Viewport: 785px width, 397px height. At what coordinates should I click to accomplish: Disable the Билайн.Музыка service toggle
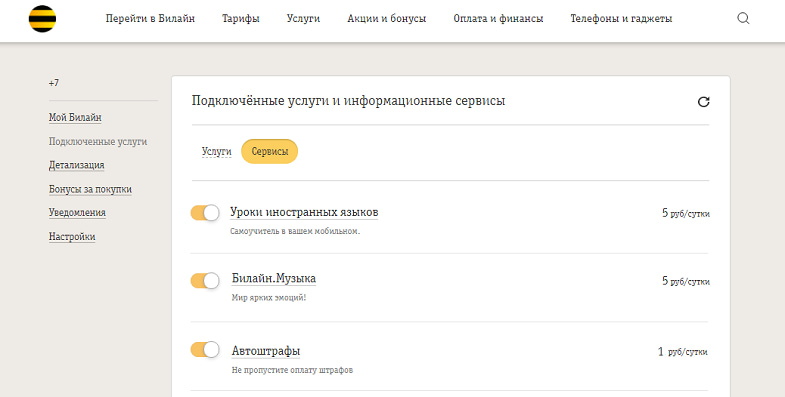tap(205, 280)
